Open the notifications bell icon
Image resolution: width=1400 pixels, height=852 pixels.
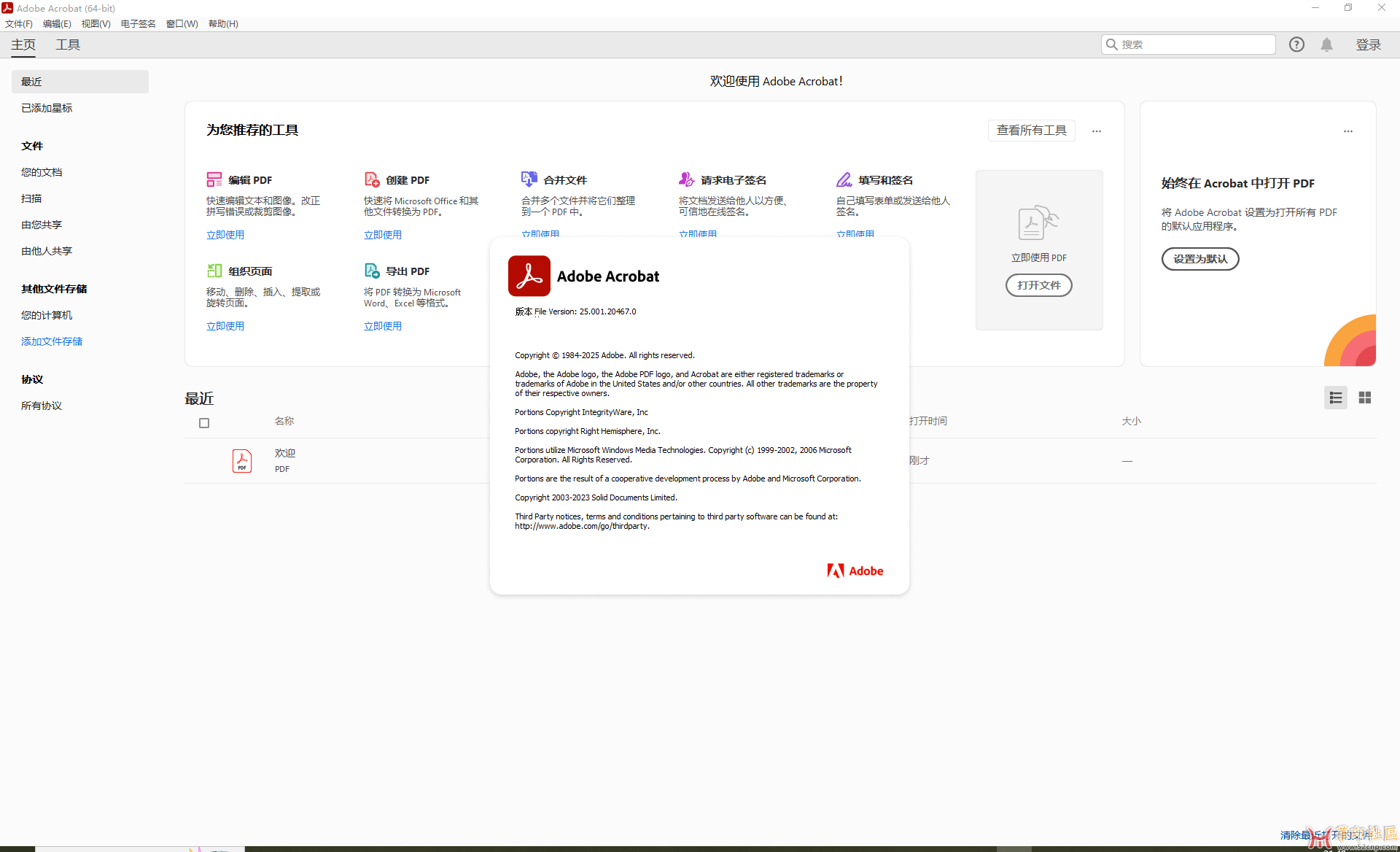[1327, 44]
